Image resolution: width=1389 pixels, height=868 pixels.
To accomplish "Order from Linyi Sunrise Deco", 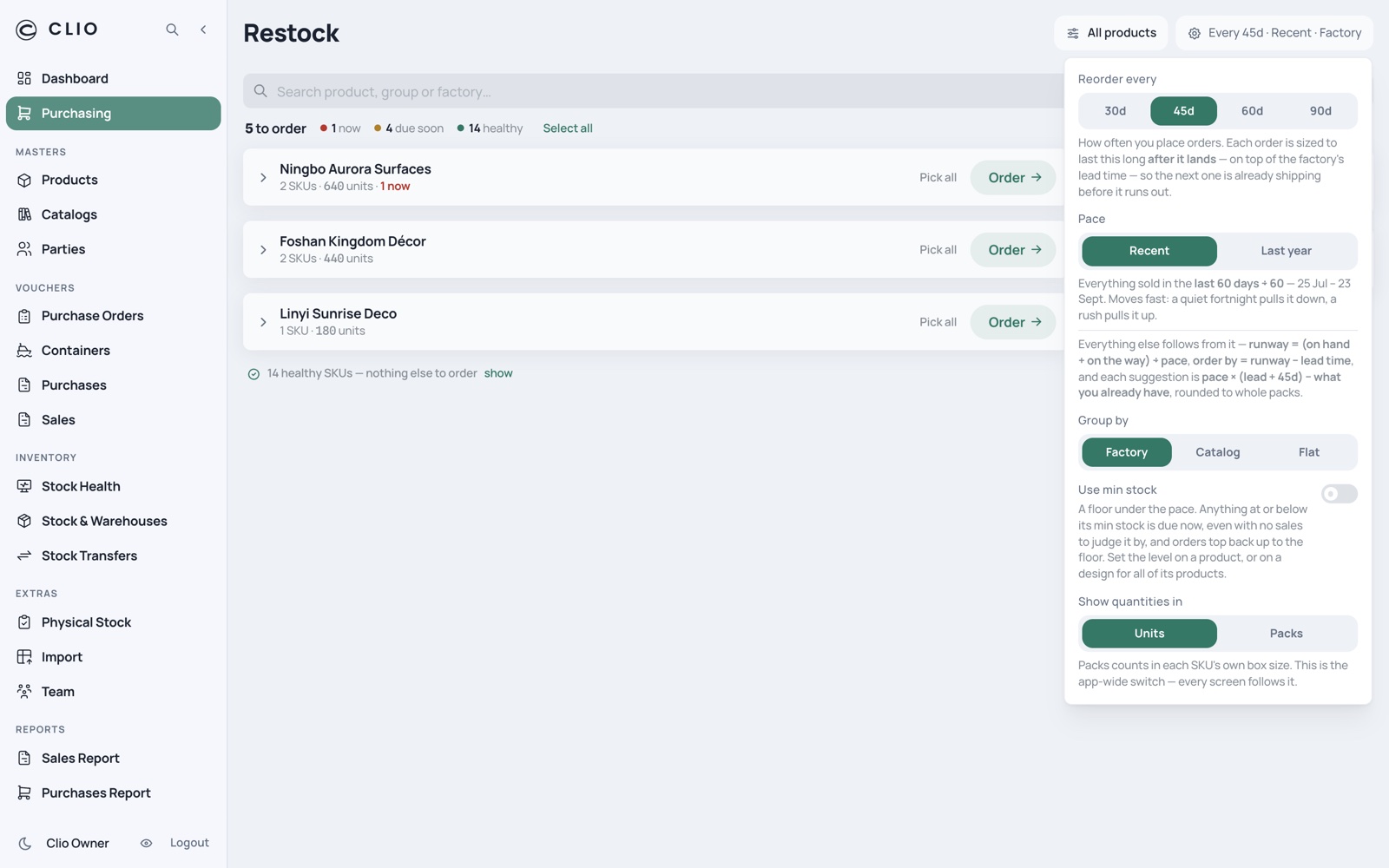I will (1013, 322).
